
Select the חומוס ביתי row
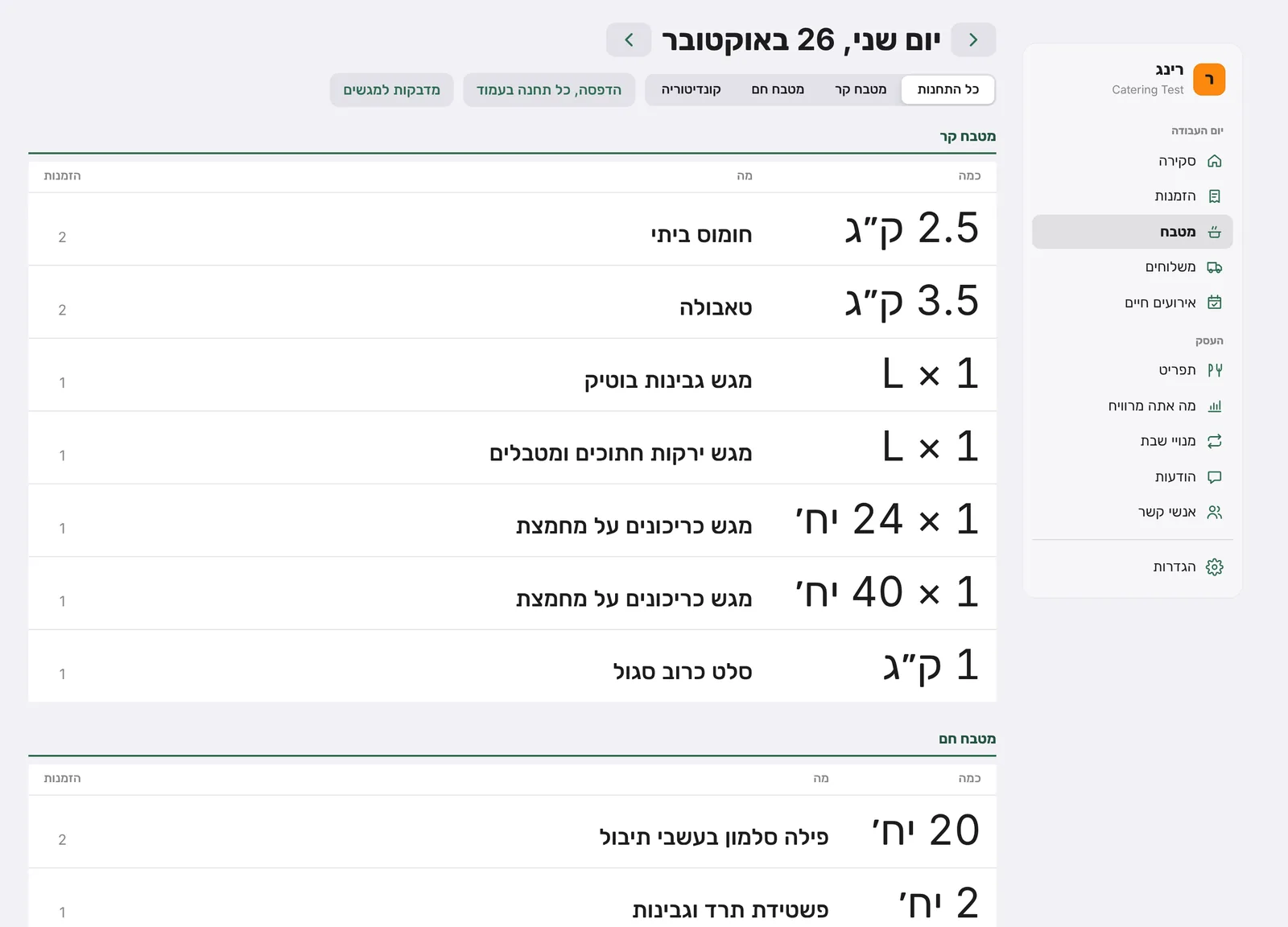pyautogui.click(x=512, y=229)
